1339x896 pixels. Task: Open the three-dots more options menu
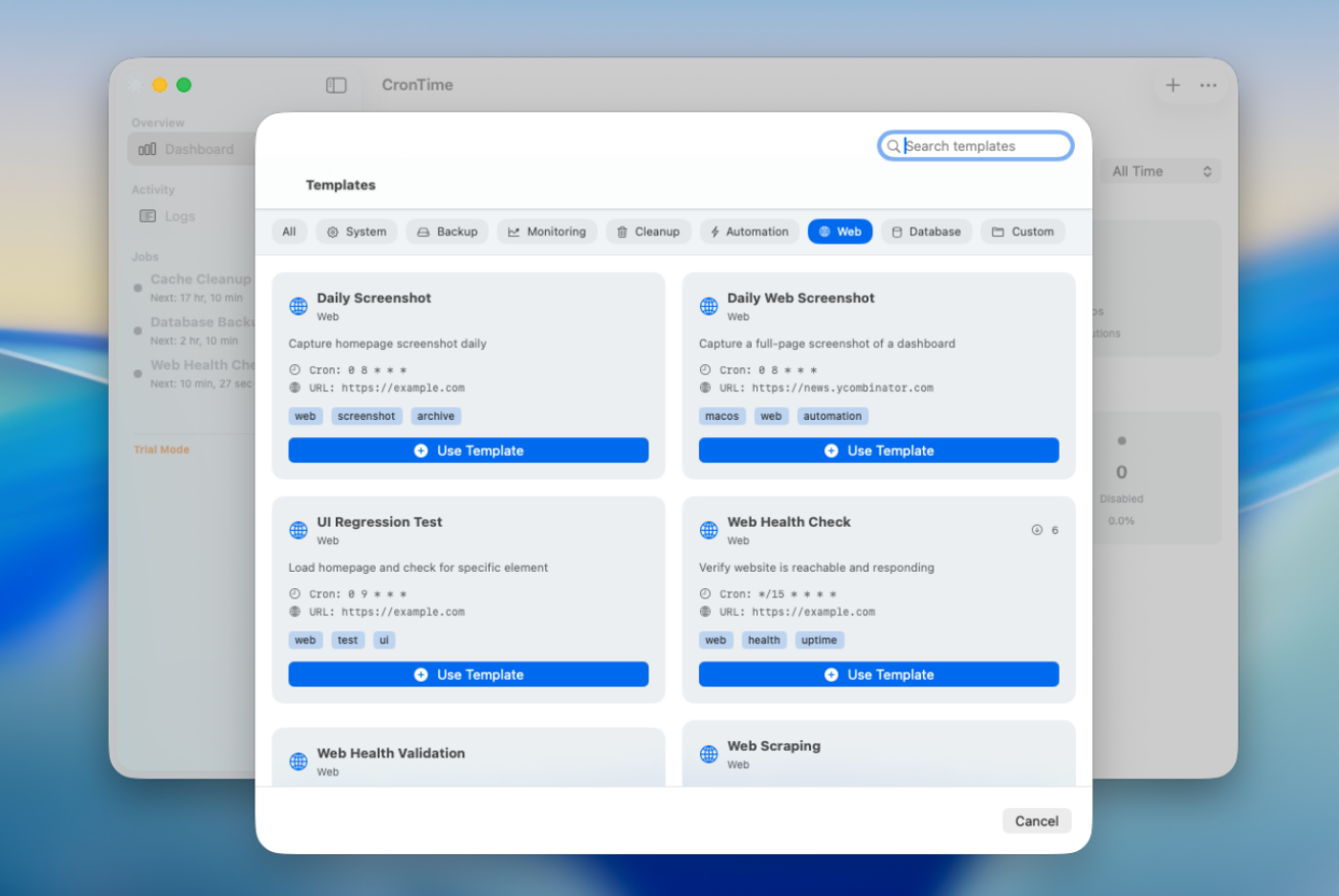pos(1209,85)
